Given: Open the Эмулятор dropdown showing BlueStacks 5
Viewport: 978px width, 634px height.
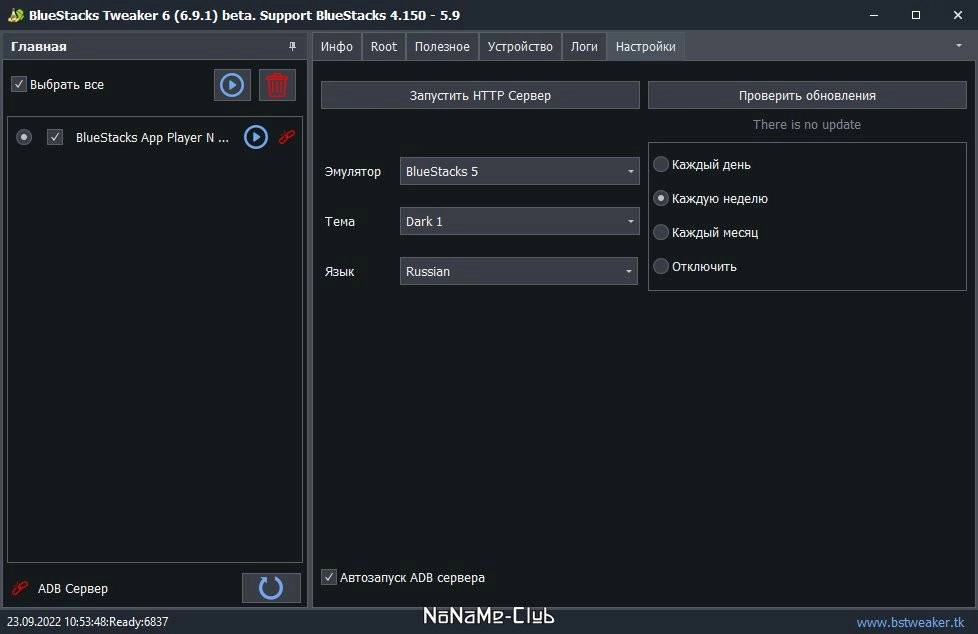Looking at the screenshot, I should [x=520, y=171].
